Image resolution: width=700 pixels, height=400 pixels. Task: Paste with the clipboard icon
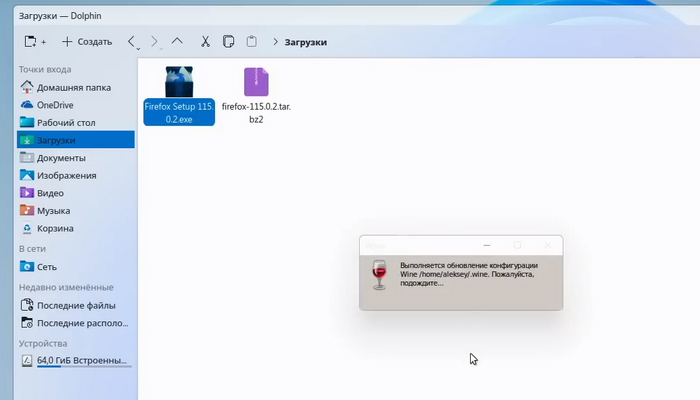252,42
